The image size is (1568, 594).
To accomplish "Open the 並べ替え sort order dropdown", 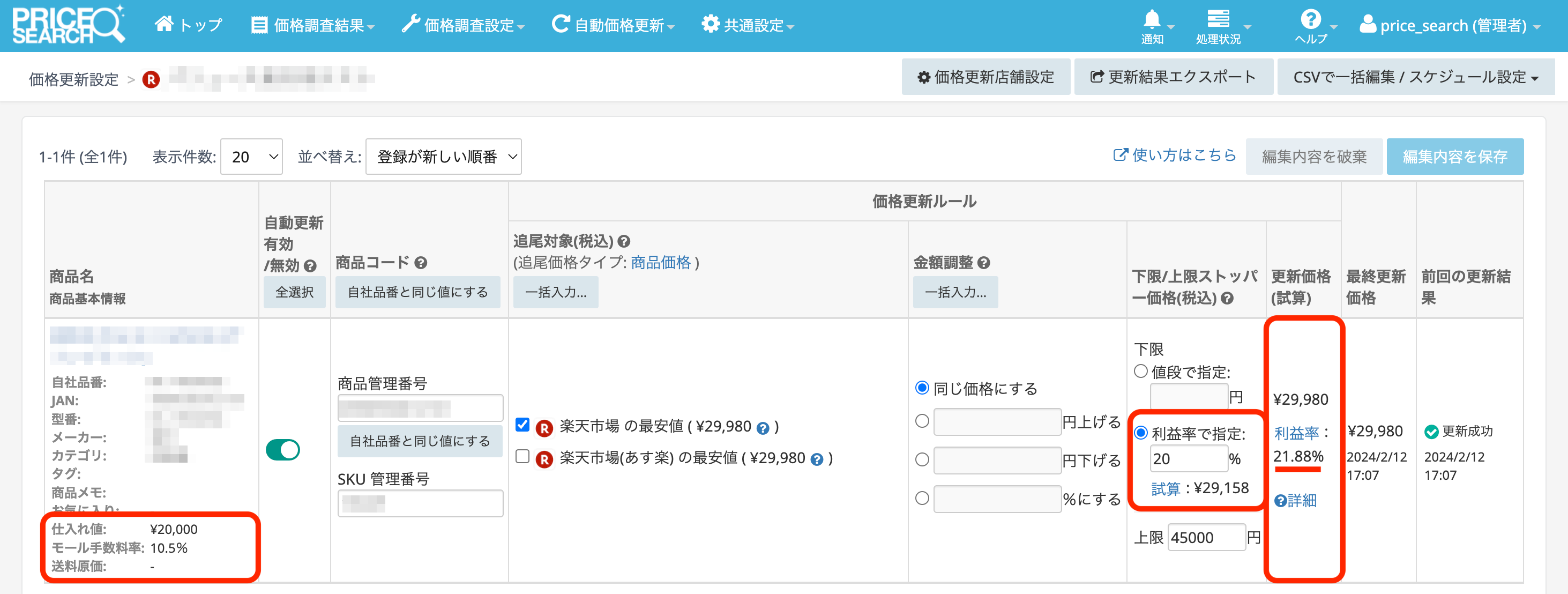I will 443,157.
